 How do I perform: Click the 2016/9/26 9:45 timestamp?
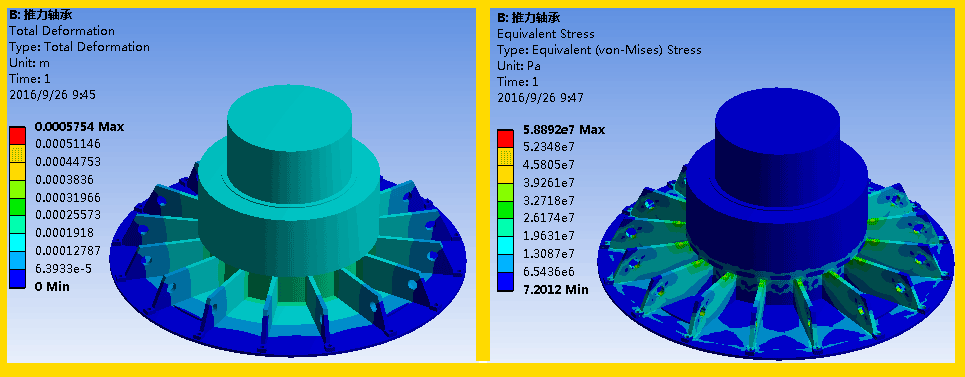coord(52,95)
